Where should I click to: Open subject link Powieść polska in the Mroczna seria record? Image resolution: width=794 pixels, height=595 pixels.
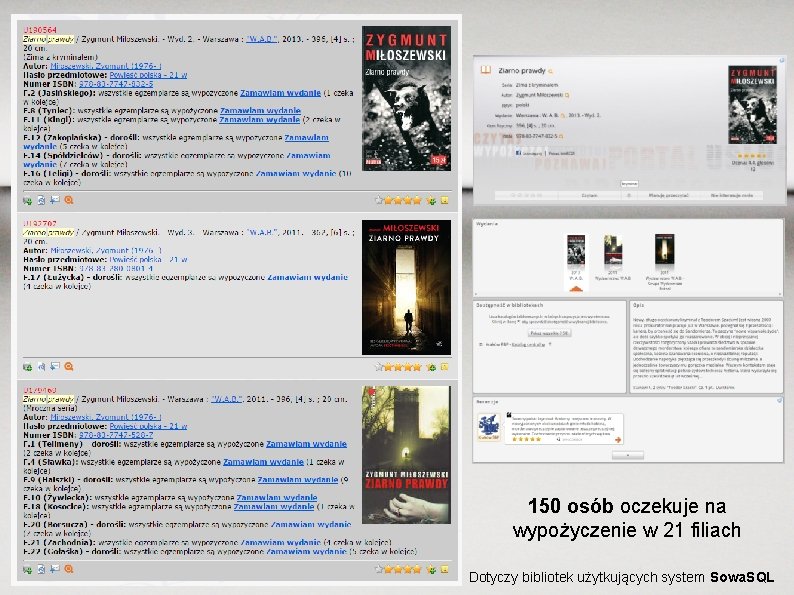pyautogui.click(x=148, y=426)
